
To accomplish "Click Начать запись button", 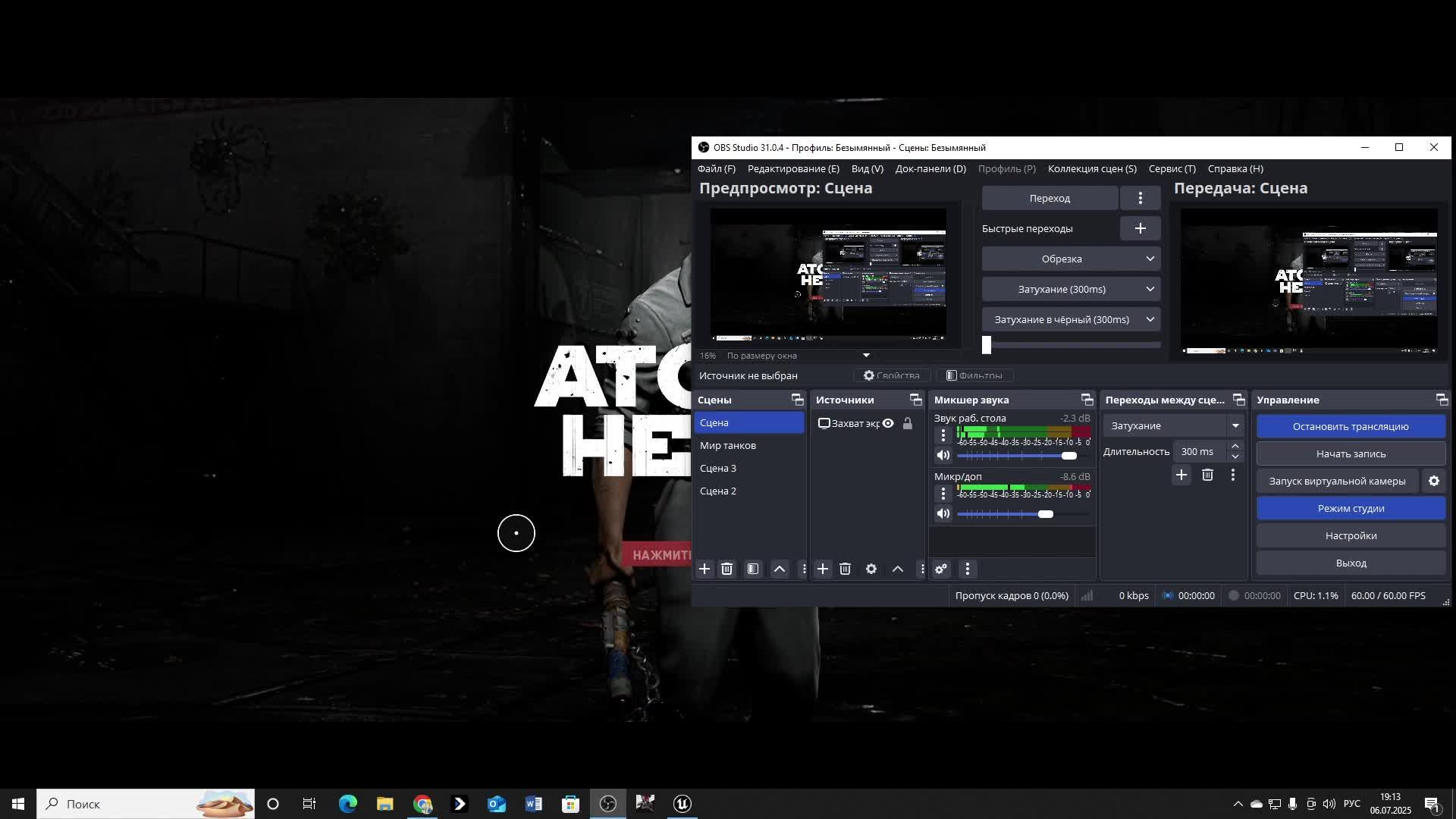I will tap(1351, 453).
